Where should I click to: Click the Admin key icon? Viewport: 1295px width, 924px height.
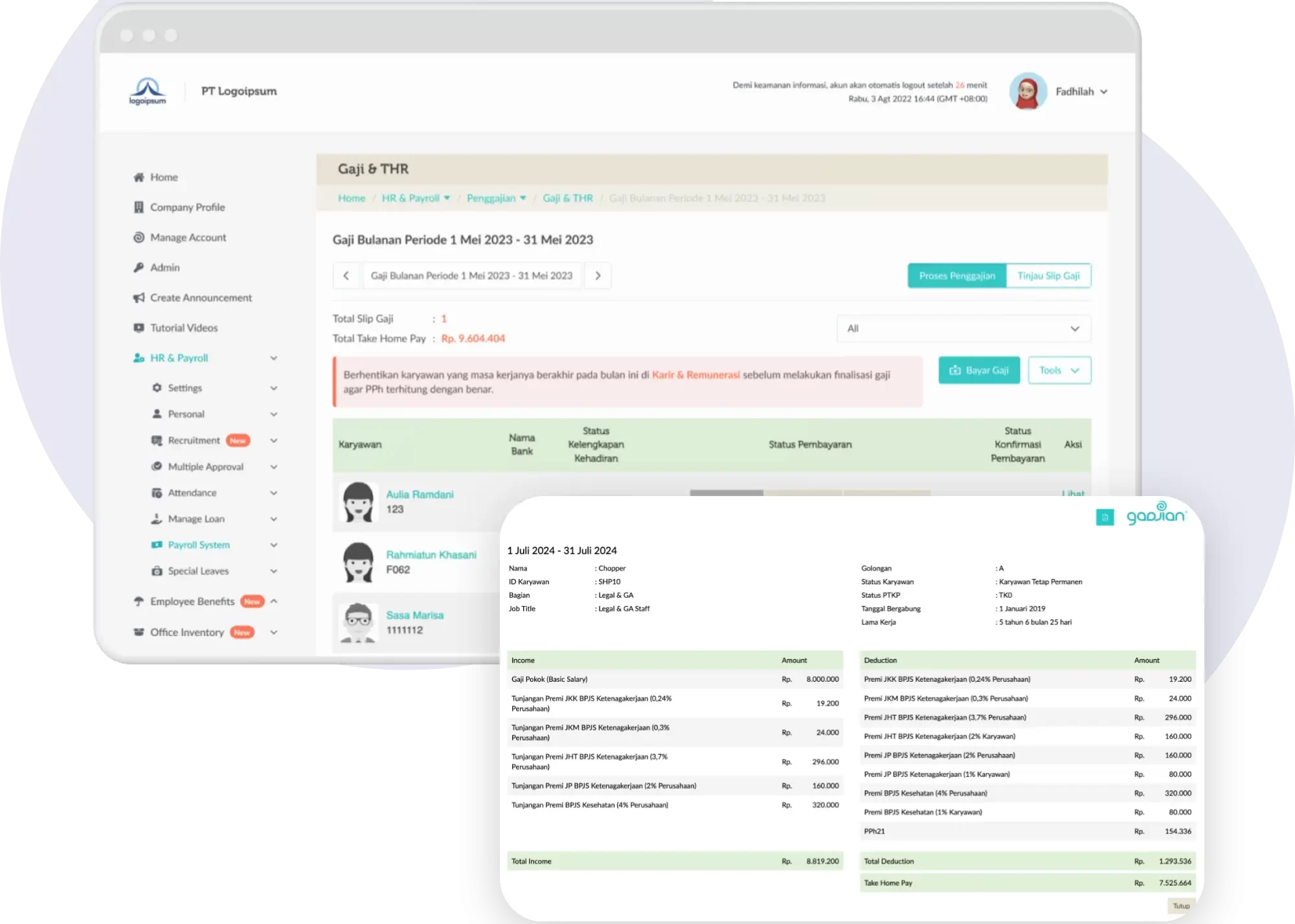[x=139, y=267]
